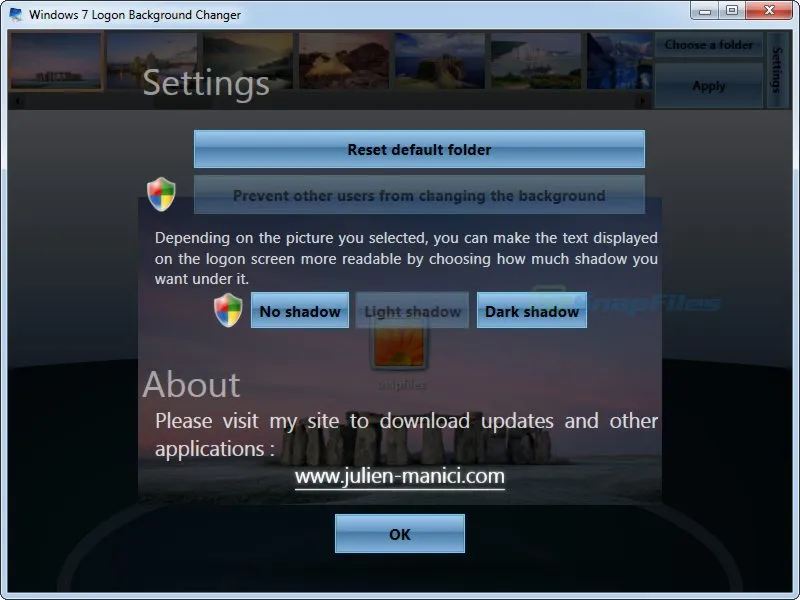Click the left arrow of the thumbnail scrollbar
Image resolution: width=800 pixels, height=600 pixels.
(17, 101)
